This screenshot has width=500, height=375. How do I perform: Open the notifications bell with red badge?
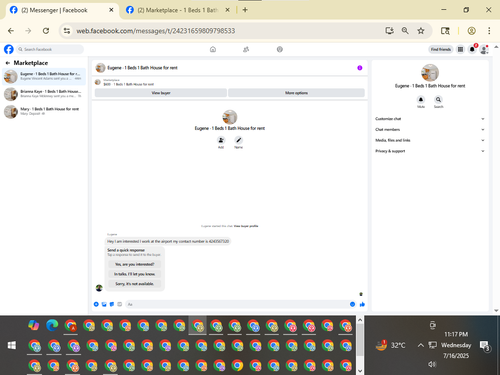(472, 49)
